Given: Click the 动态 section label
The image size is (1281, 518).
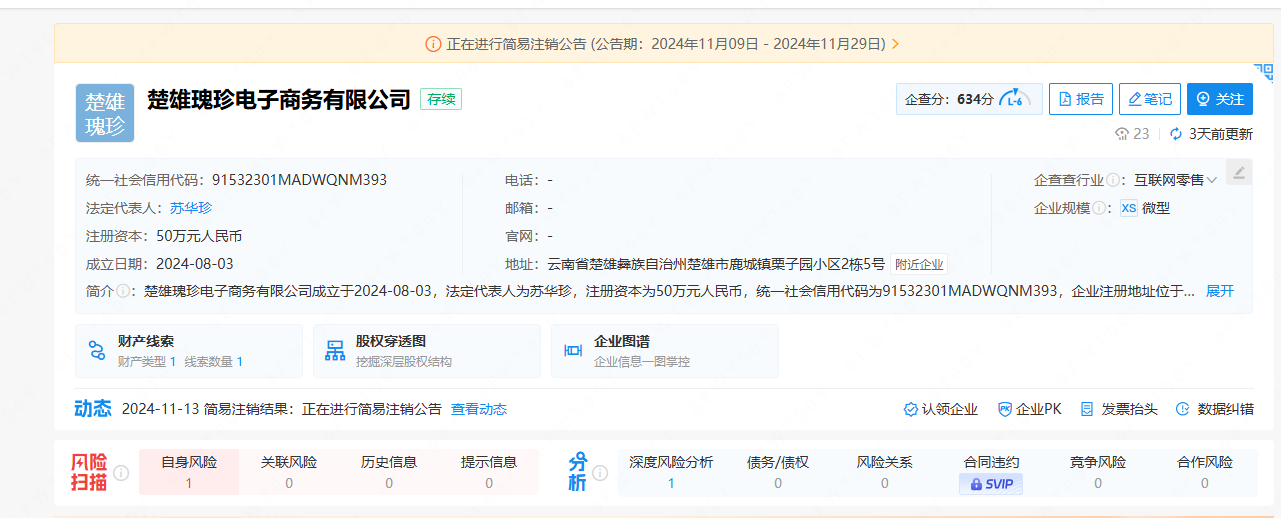Looking at the screenshot, I should (93, 409).
